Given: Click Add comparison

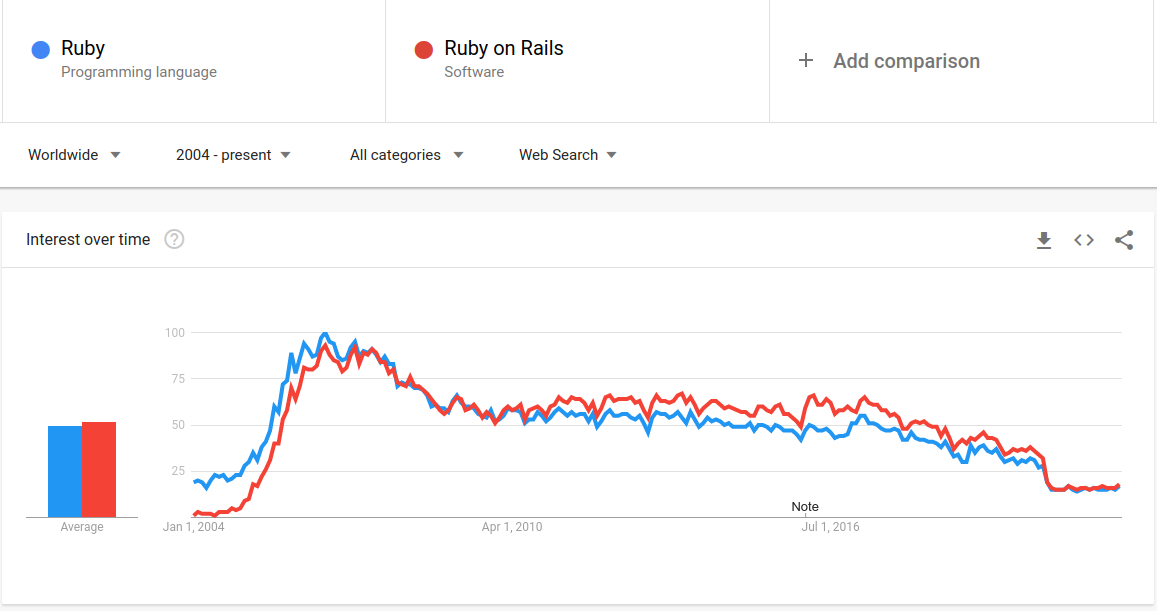Looking at the screenshot, I should point(906,60).
